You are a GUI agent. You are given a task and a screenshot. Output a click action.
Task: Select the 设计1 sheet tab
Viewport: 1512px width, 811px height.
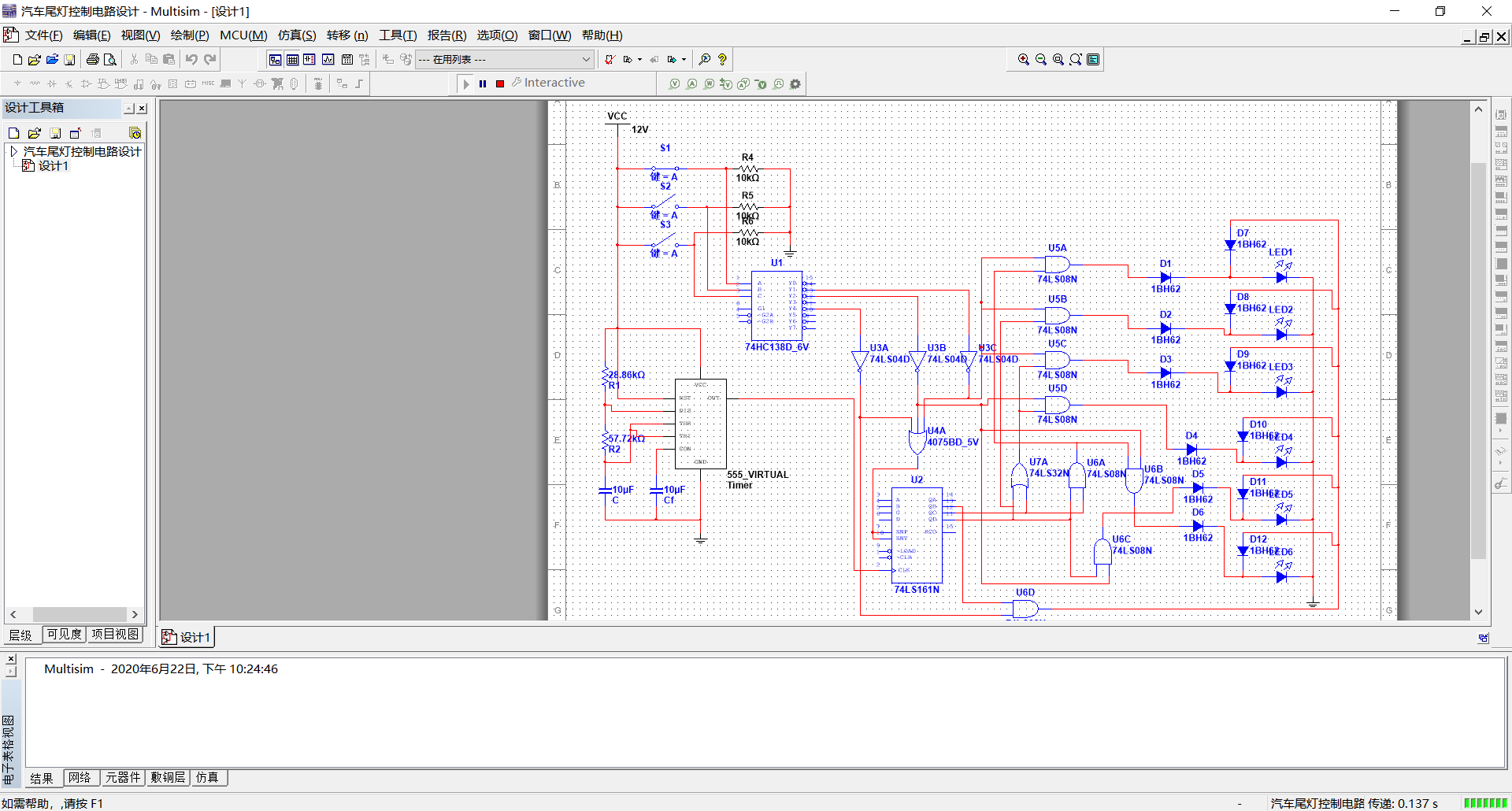coord(187,637)
